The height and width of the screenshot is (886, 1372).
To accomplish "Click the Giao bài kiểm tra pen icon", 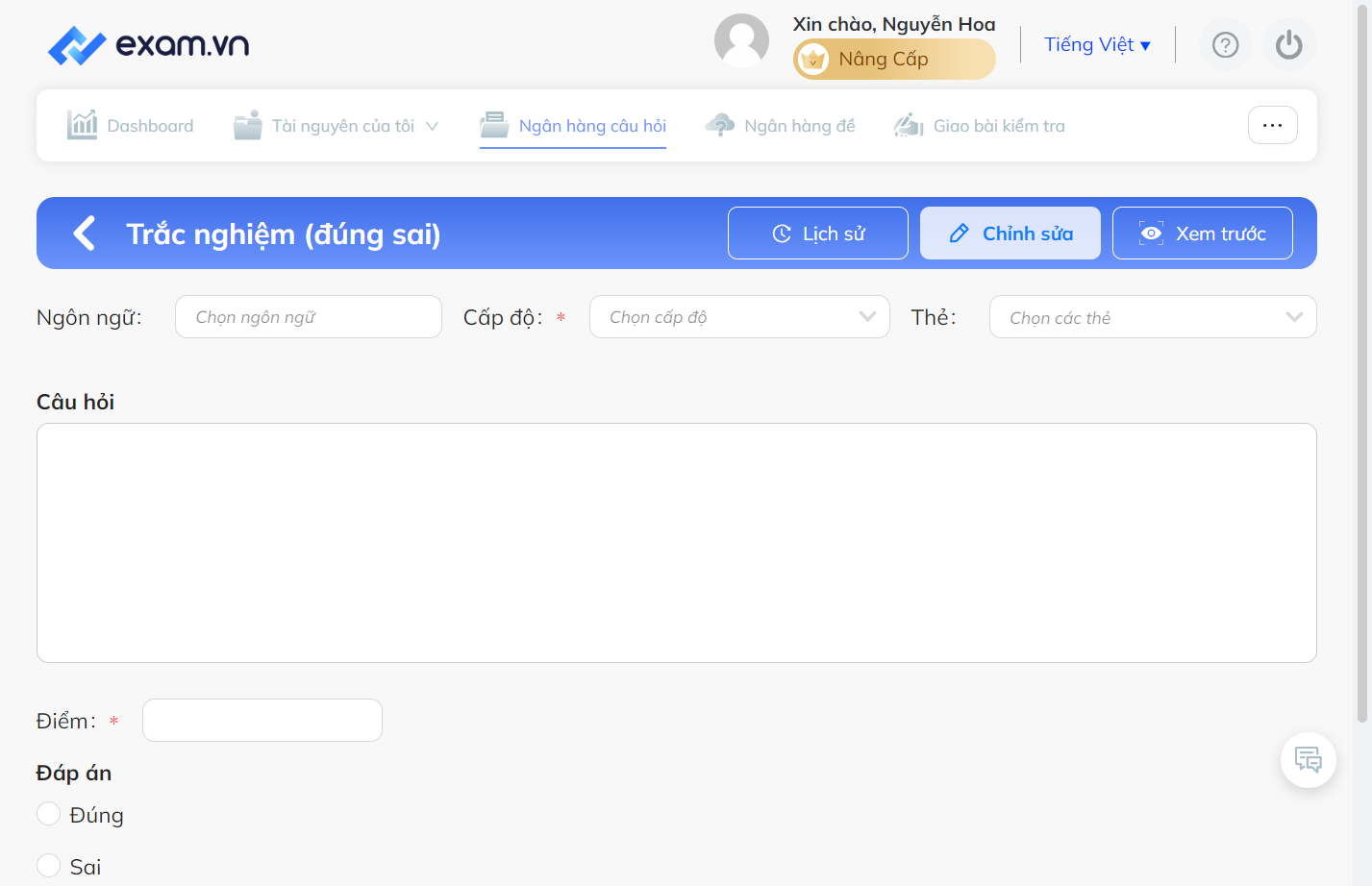I will [x=909, y=125].
